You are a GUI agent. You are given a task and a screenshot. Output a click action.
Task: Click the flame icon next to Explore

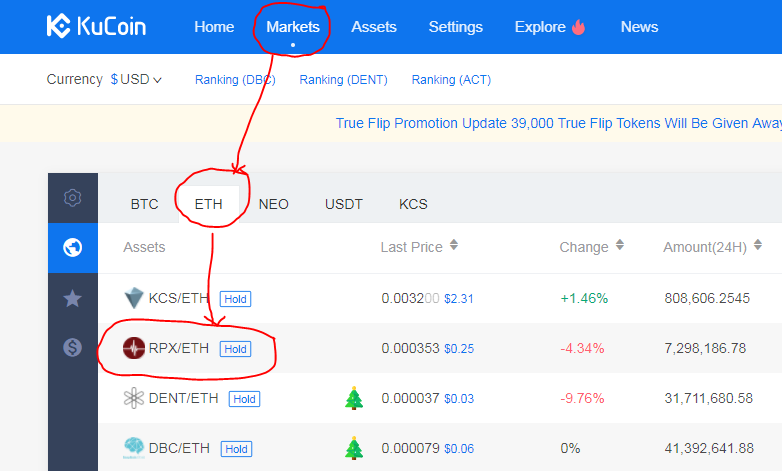579,26
